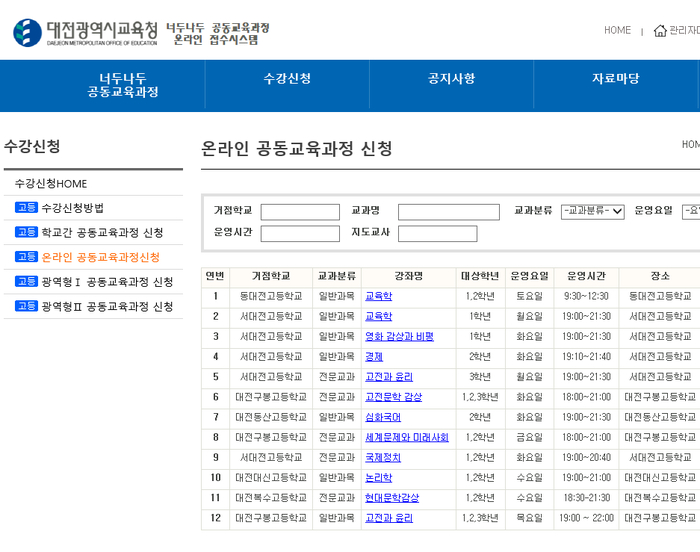Open 수강신청방법 in the sidebar
Image resolution: width=700 pixels, height=552 pixels.
coord(72,208)
